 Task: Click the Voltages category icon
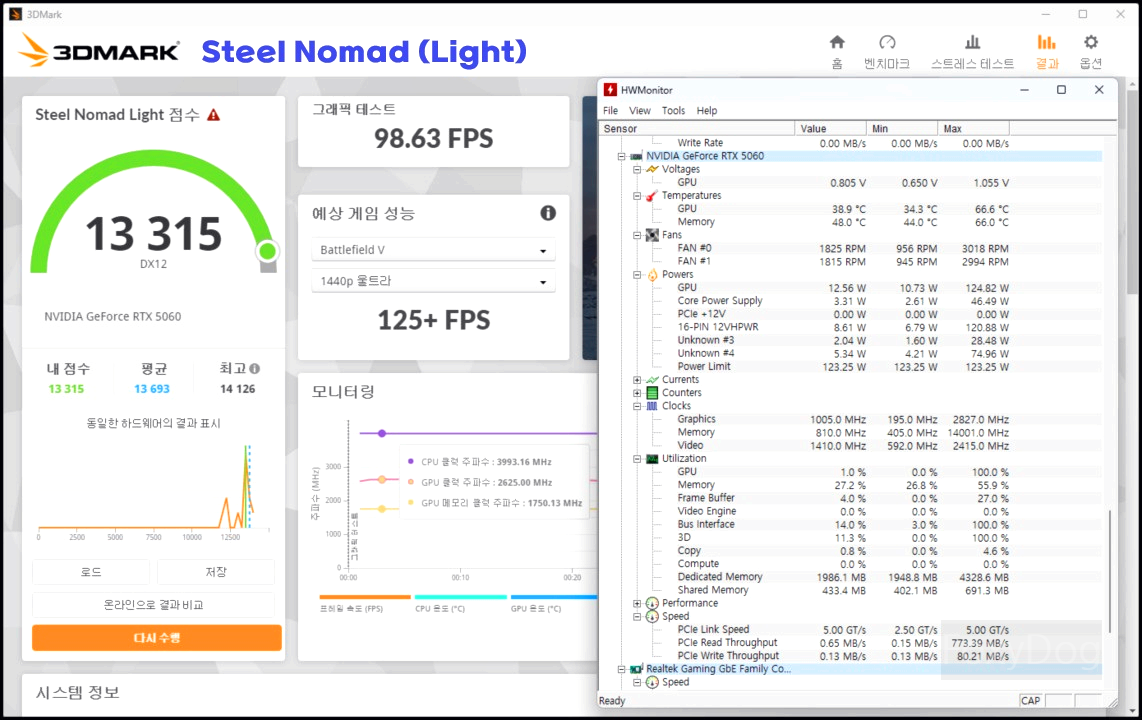click(x=652, y=169)
